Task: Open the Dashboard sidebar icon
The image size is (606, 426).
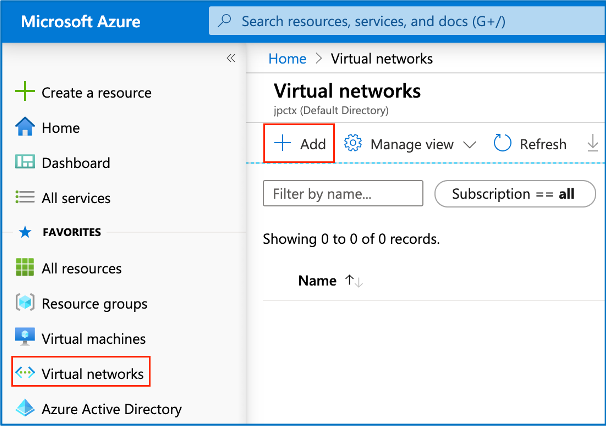Action: [25, 162]
